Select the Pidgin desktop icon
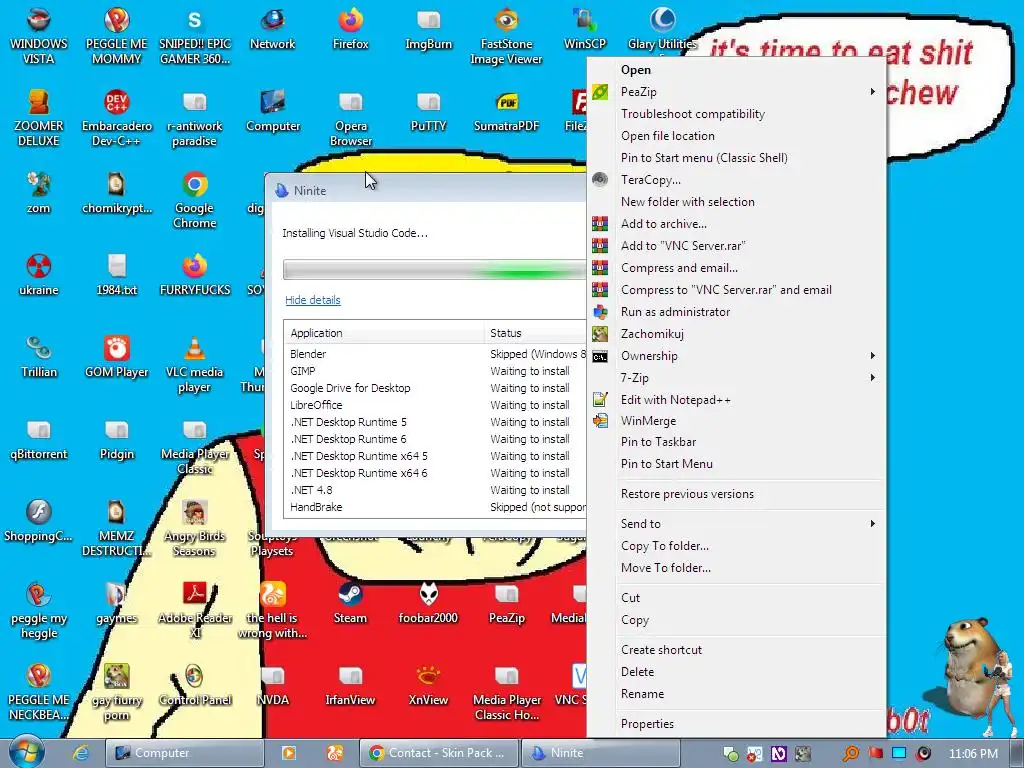The height and width of the screenshot is (768, 1024). pyautogui.click(x=116, y=438)
